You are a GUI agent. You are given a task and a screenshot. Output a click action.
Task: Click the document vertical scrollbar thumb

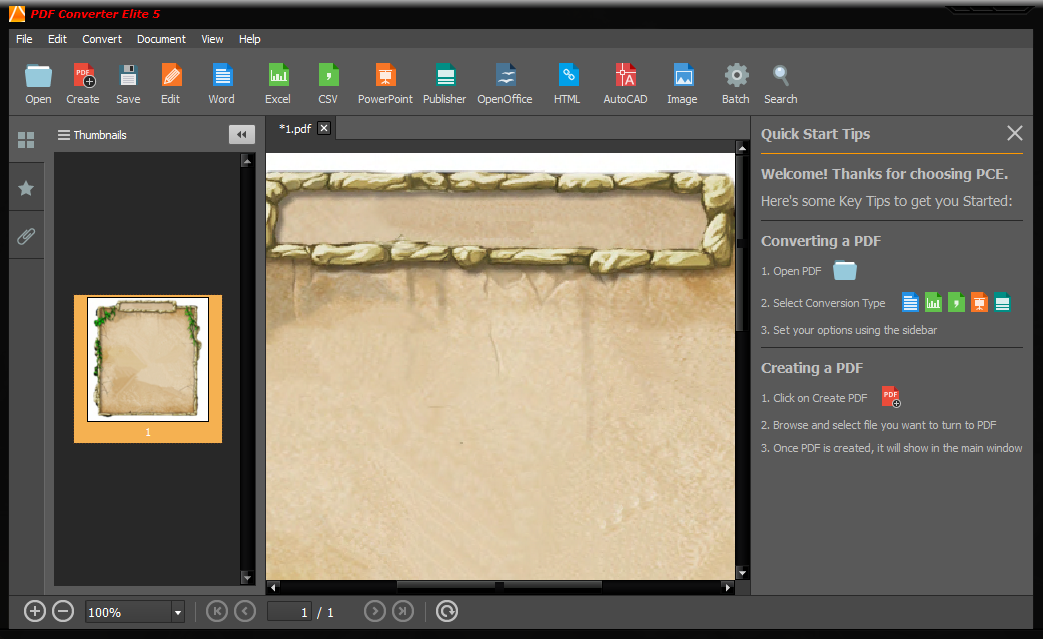(740, 243)
